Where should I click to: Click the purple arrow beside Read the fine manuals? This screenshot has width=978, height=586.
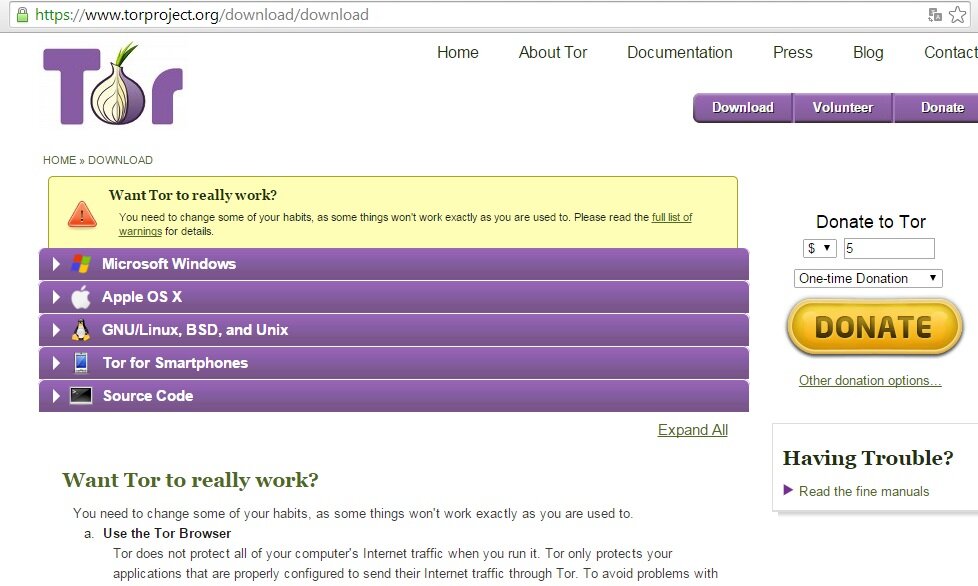pos(788,491)
